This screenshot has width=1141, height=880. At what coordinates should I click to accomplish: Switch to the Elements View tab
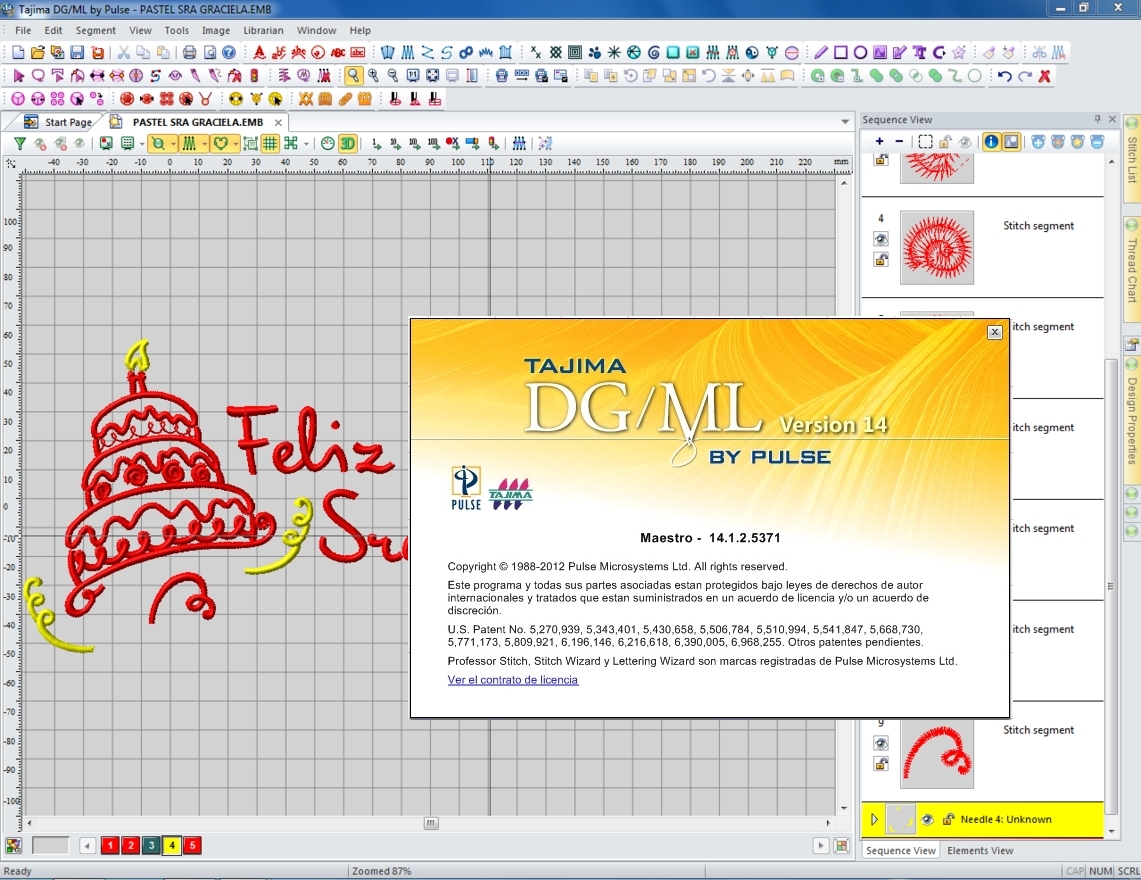[979, 850]
